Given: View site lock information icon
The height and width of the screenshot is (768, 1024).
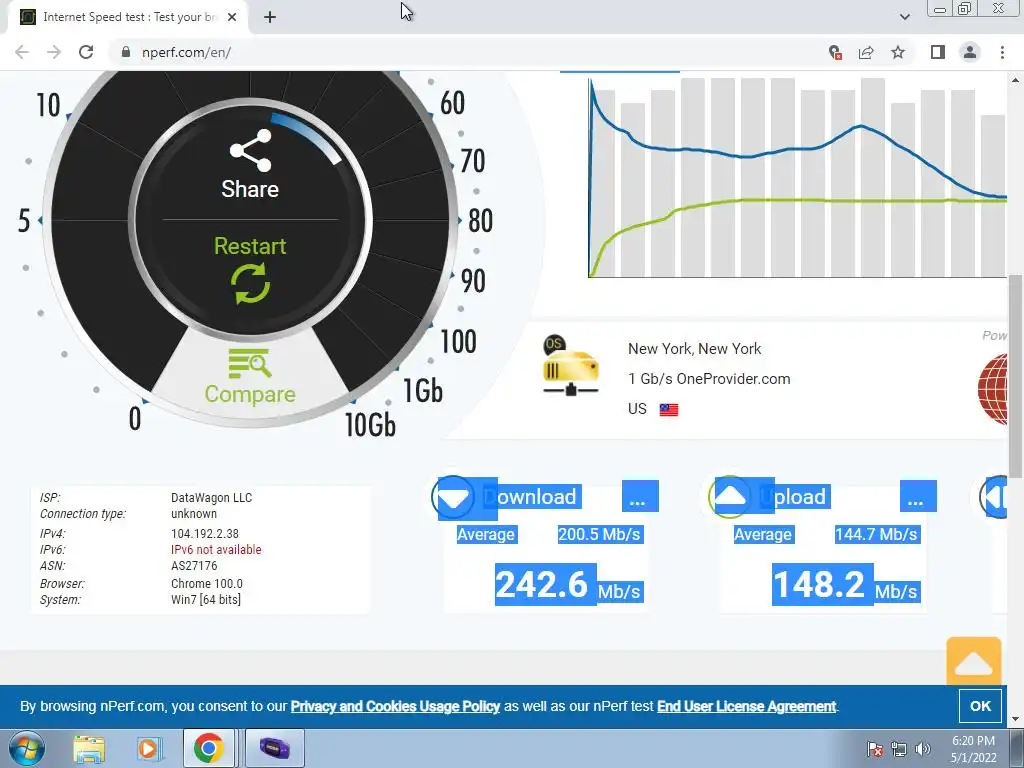Looking at the screenshot, I should click(125, 52).
